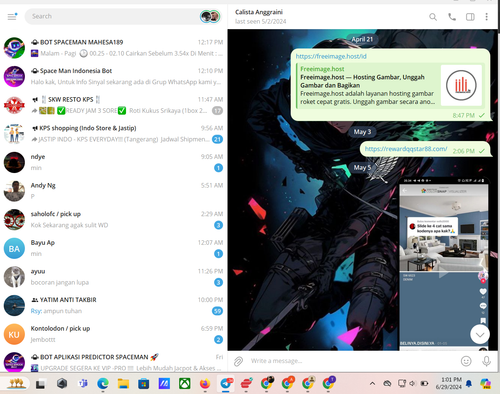Click the KU avatar of Kontolodon
500x394 pixels.
(x=14, y=335)
